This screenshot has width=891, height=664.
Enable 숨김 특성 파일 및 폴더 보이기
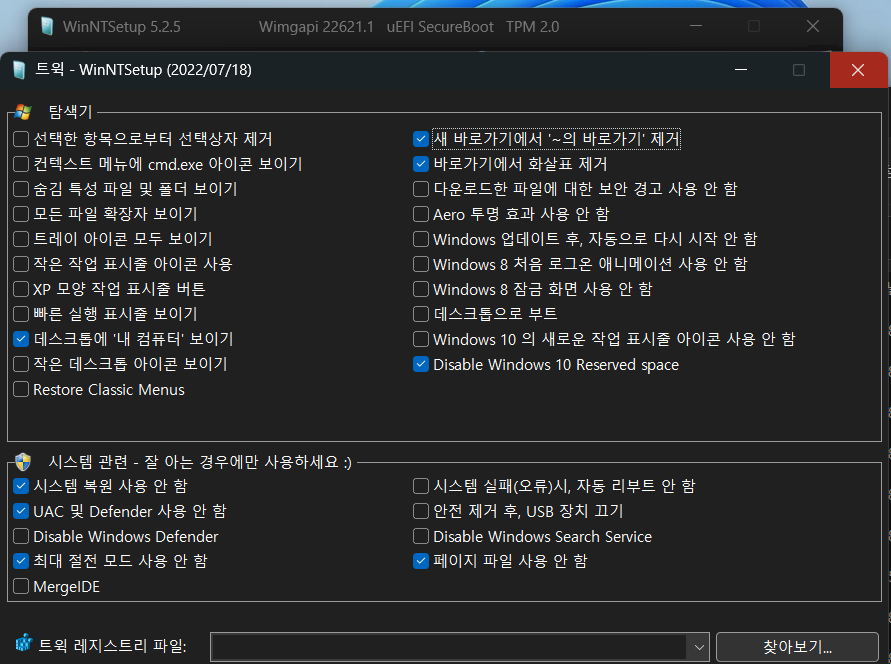click(21, 189)
